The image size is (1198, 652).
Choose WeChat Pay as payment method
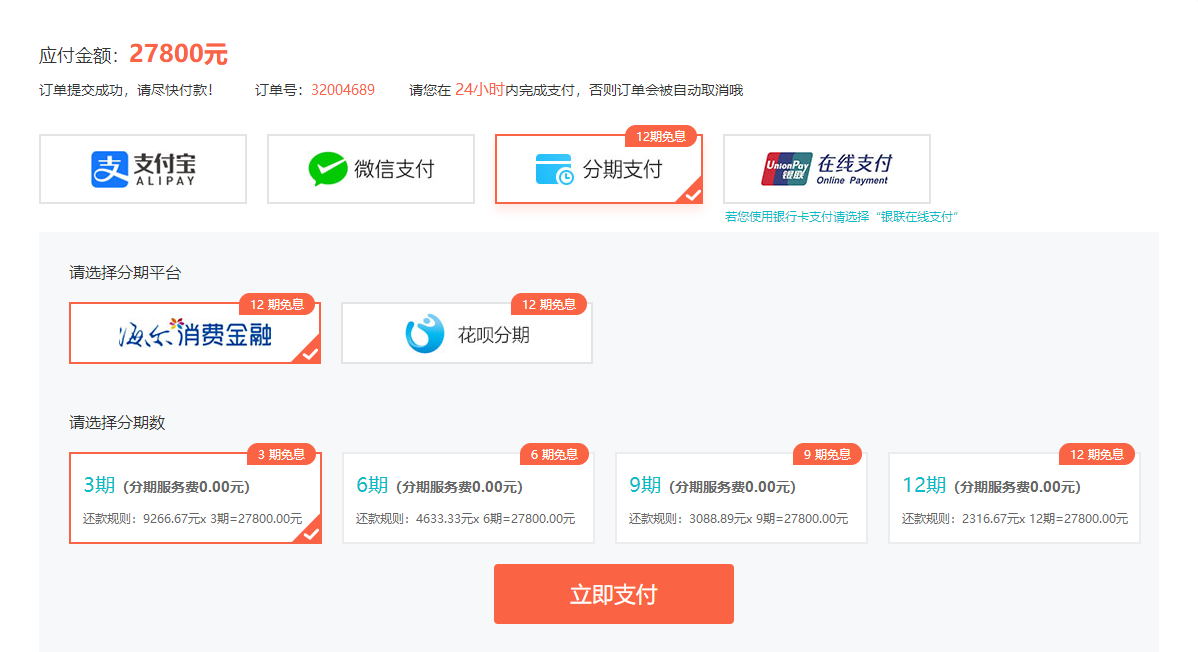(x=370, y=168)
